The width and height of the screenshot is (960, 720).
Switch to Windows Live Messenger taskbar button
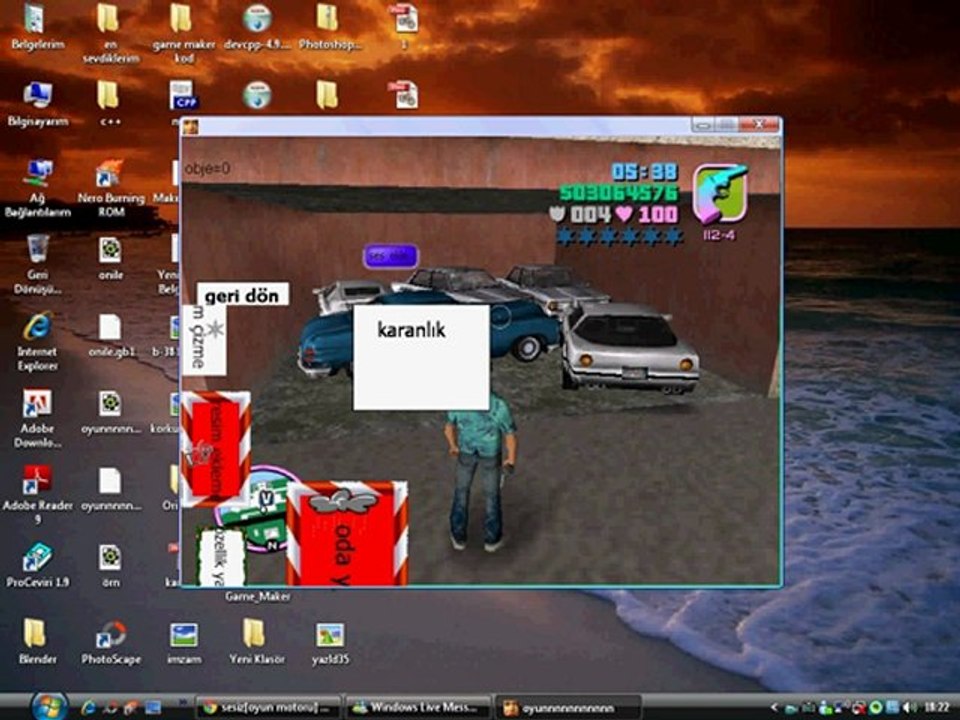coord(419,708)
